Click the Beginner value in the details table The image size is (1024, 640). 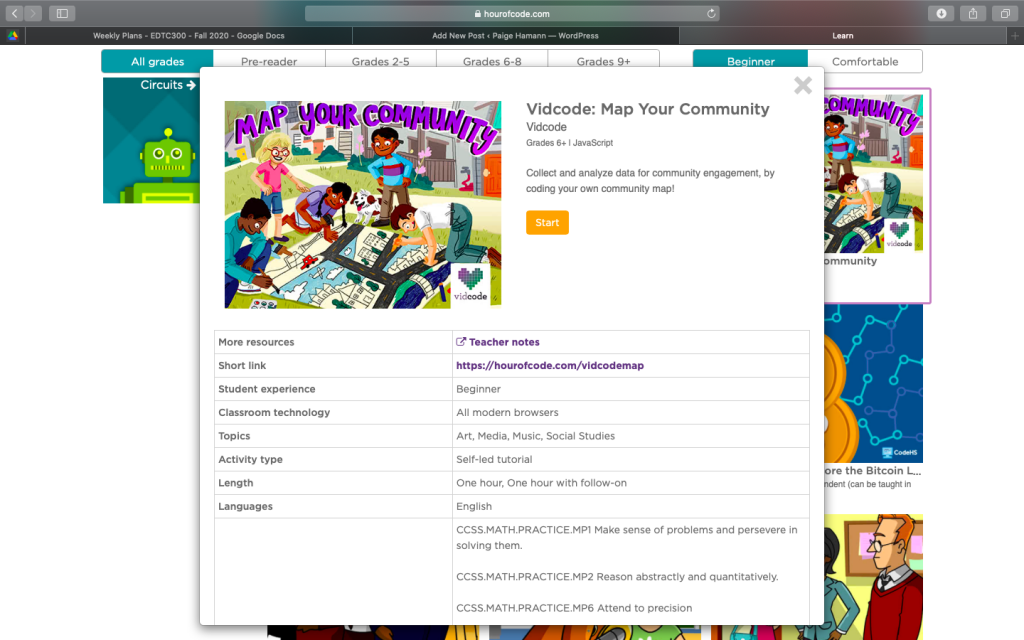[x=478, y=389]
